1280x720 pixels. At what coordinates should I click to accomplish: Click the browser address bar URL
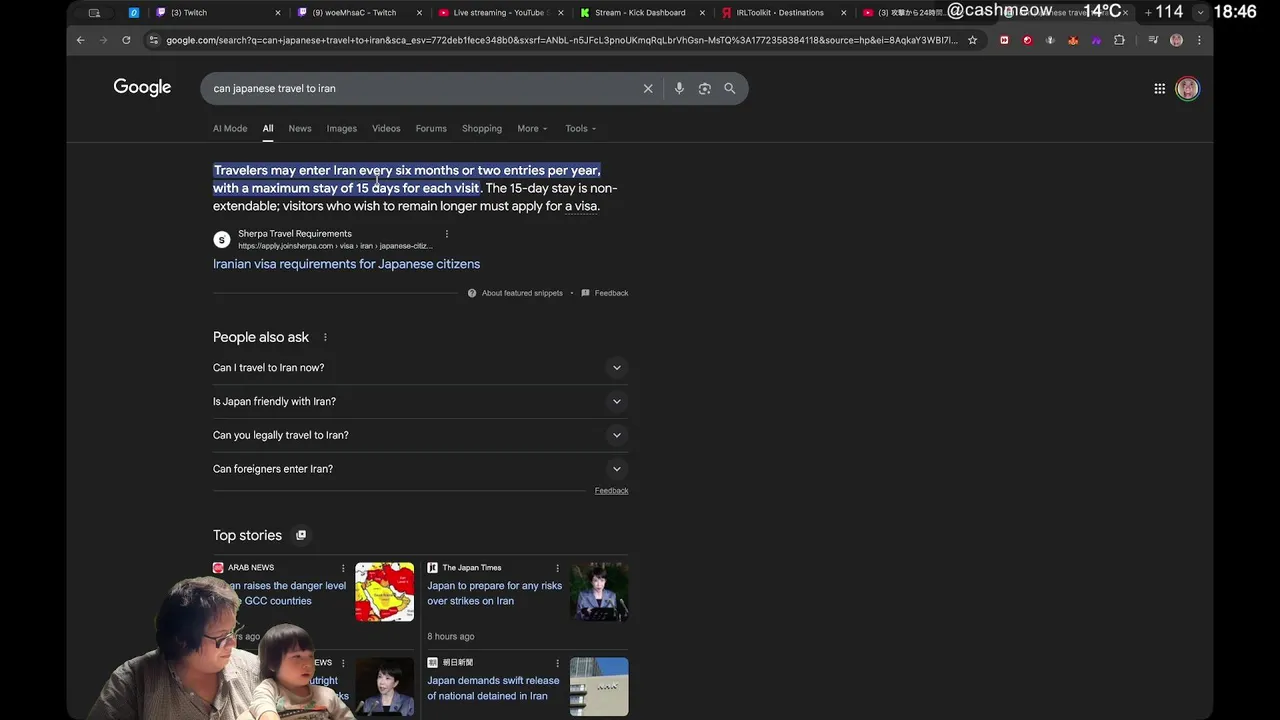pyautogui.click(x=561, y=40)
